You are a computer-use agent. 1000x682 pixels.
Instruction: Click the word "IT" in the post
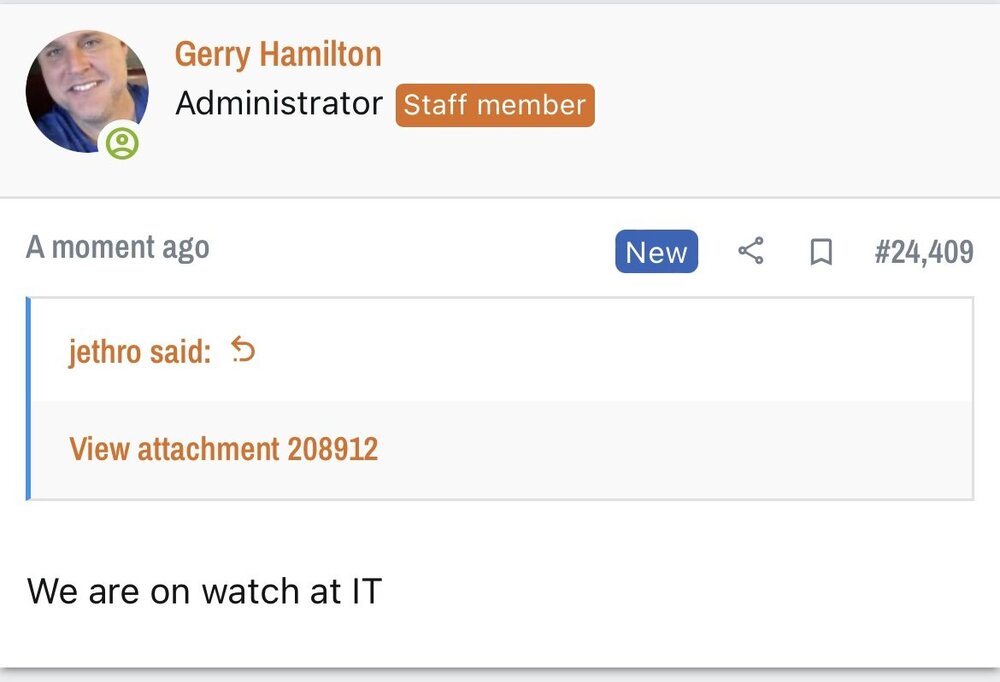pyautogui.click(x=366, y=591)
